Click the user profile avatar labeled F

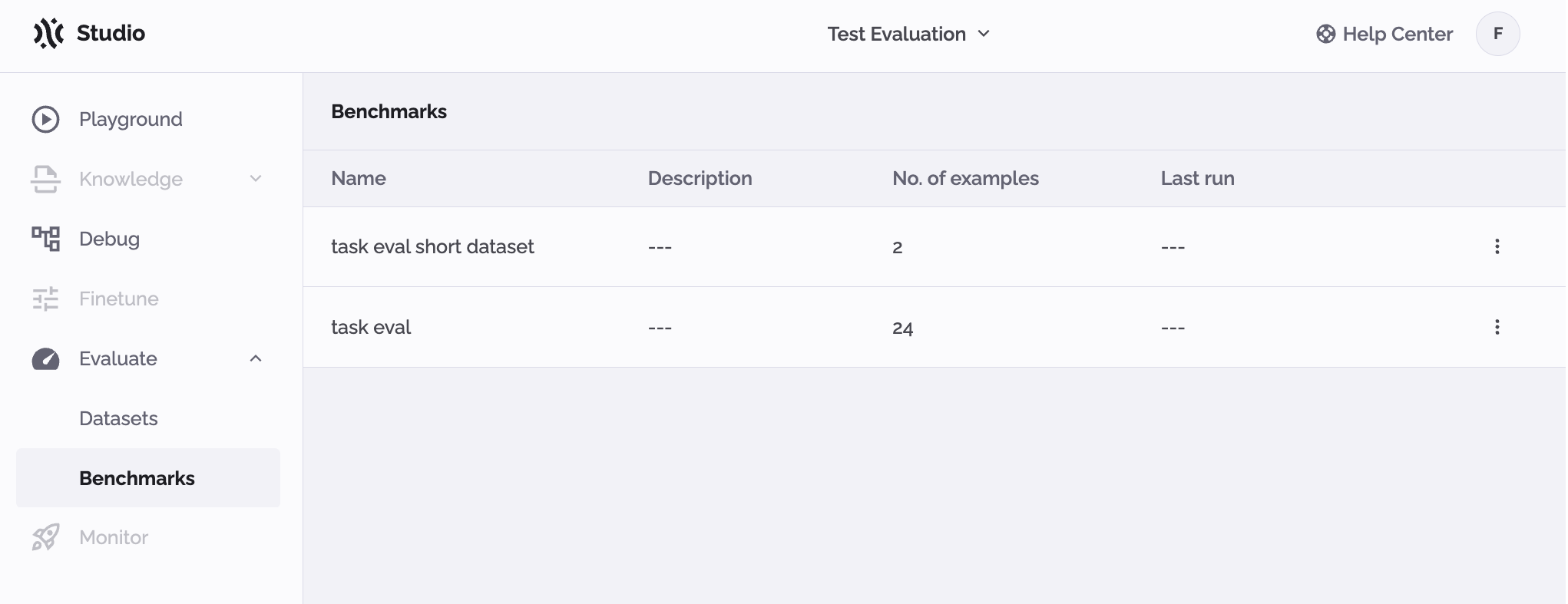[x=1498, y=34]
